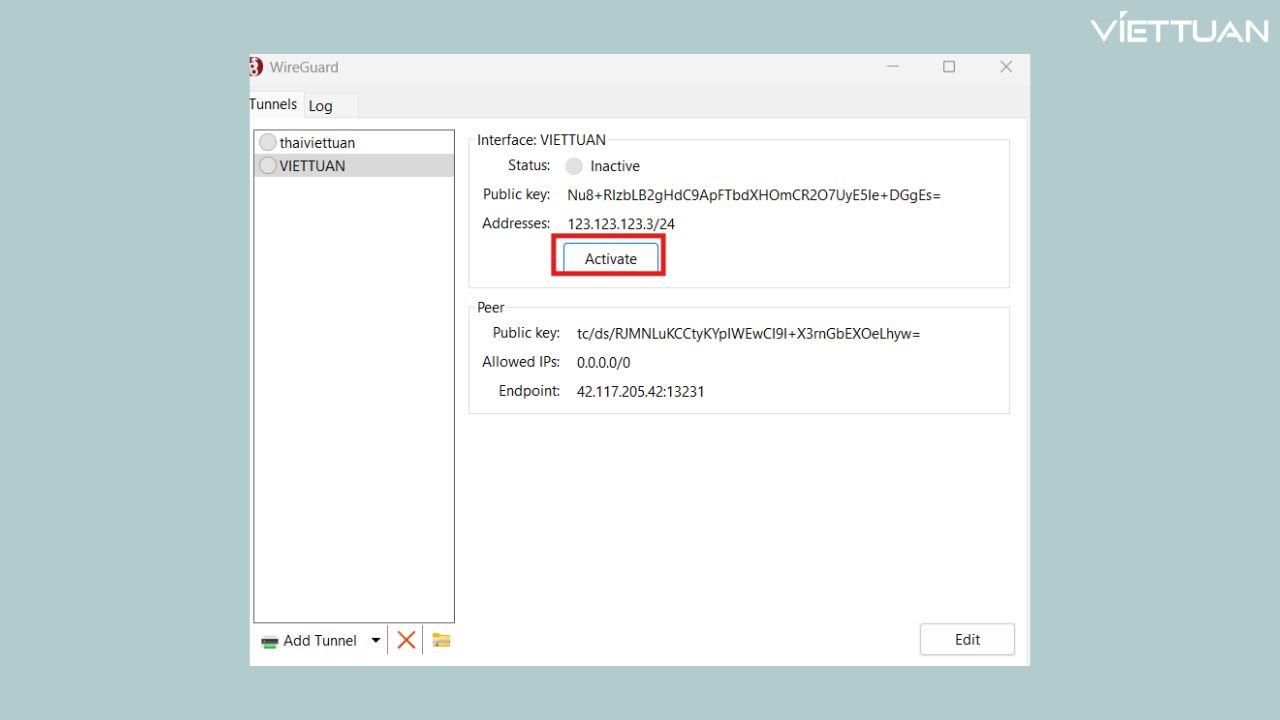Click the gray Inactive status indicator icon
The height and width of the screenshot is (720, 1280).
(x=574, y=166)
